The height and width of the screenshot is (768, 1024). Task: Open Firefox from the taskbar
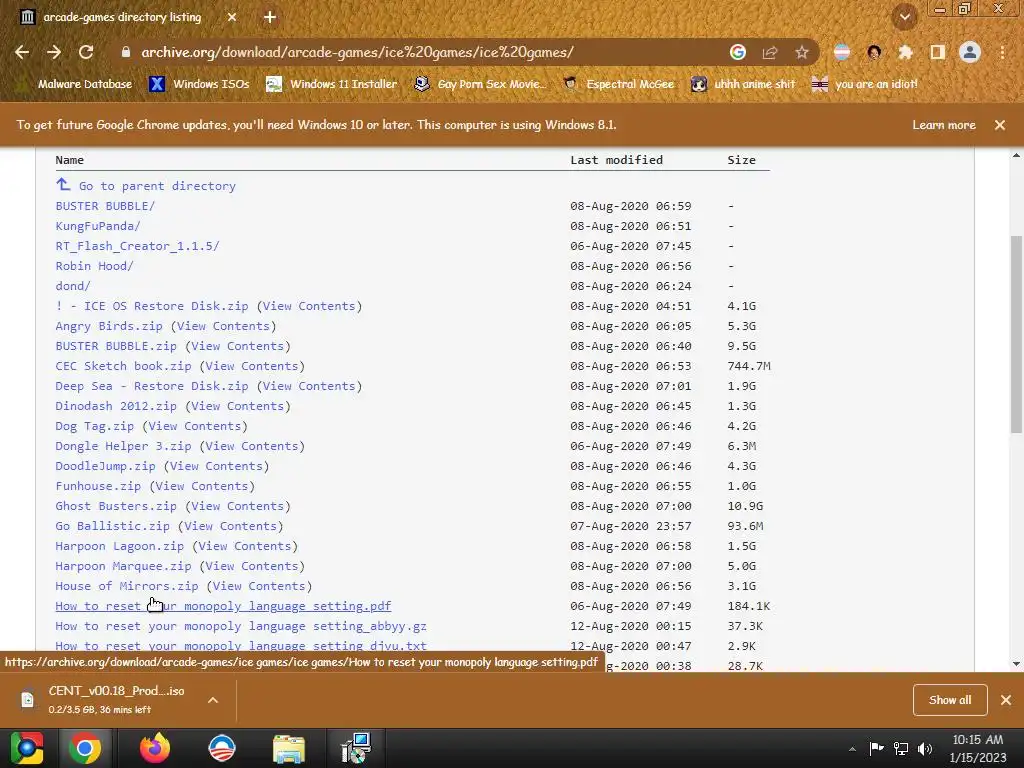click(x=155, y=748)
